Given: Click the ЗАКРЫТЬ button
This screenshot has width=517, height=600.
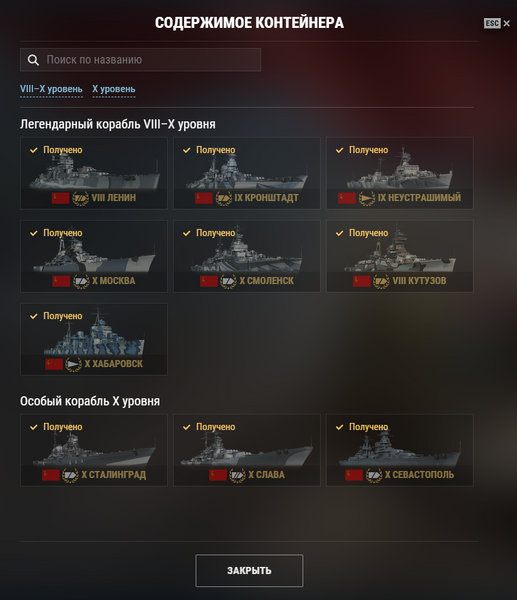Looking at the screenshot, I should coord(249,571).
